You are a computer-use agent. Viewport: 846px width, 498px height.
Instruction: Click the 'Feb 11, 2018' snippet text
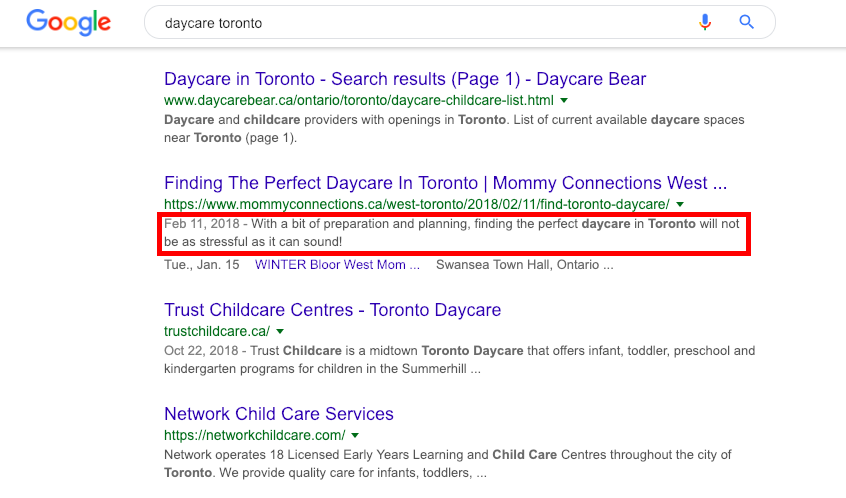[202, 224]
